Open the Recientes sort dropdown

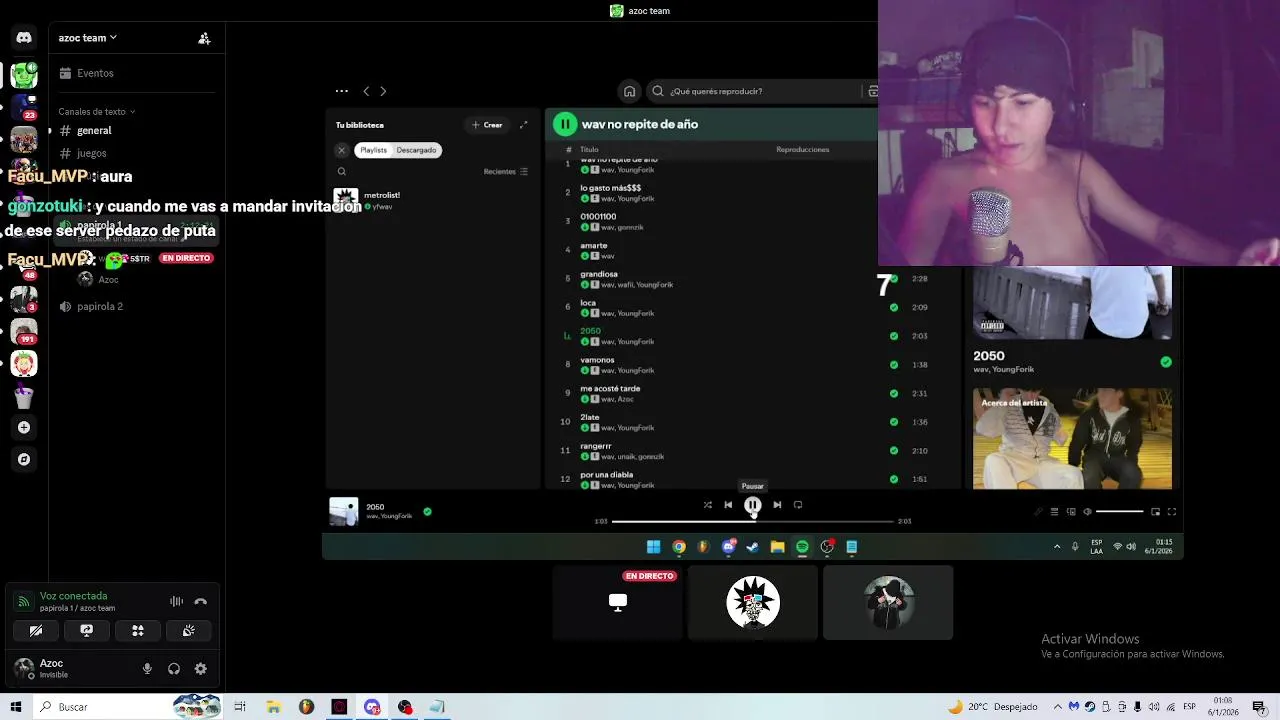point(506,172)
